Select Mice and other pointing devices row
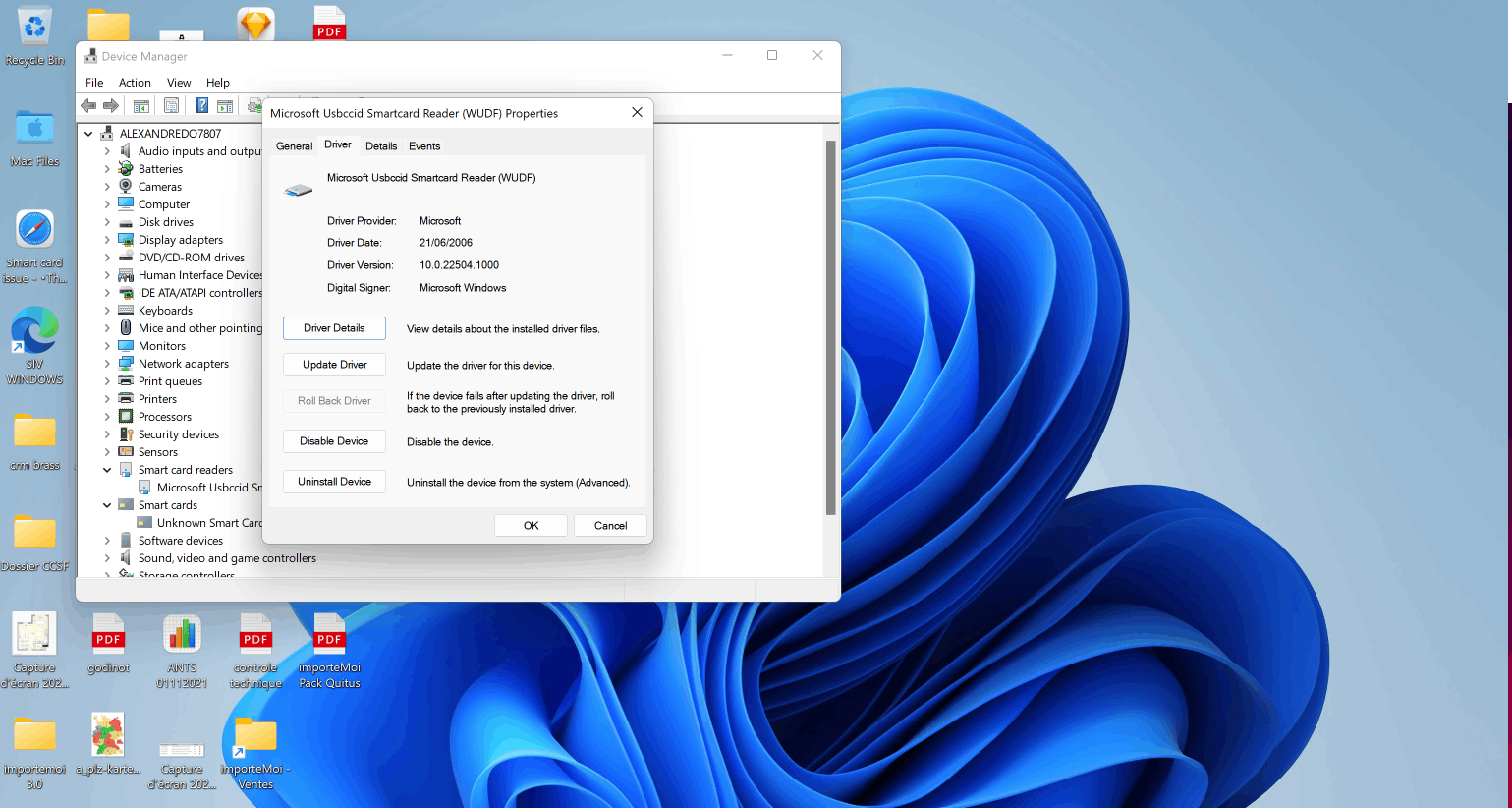The width and height of the screenshot is (1512, 808). tap(191, 328)
